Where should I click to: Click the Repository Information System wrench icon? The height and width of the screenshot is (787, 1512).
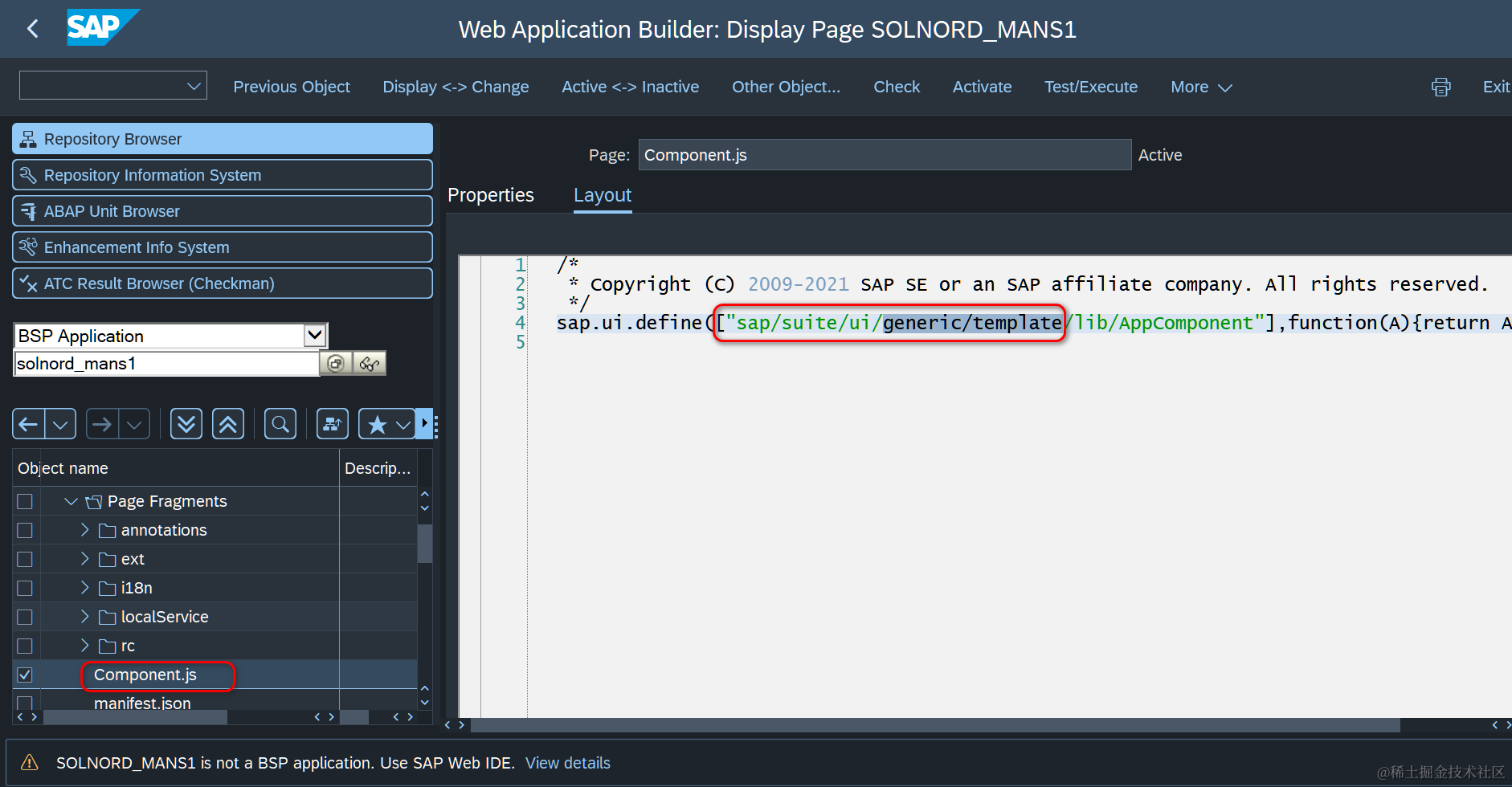pyautogui.click(x=28, y=175)
